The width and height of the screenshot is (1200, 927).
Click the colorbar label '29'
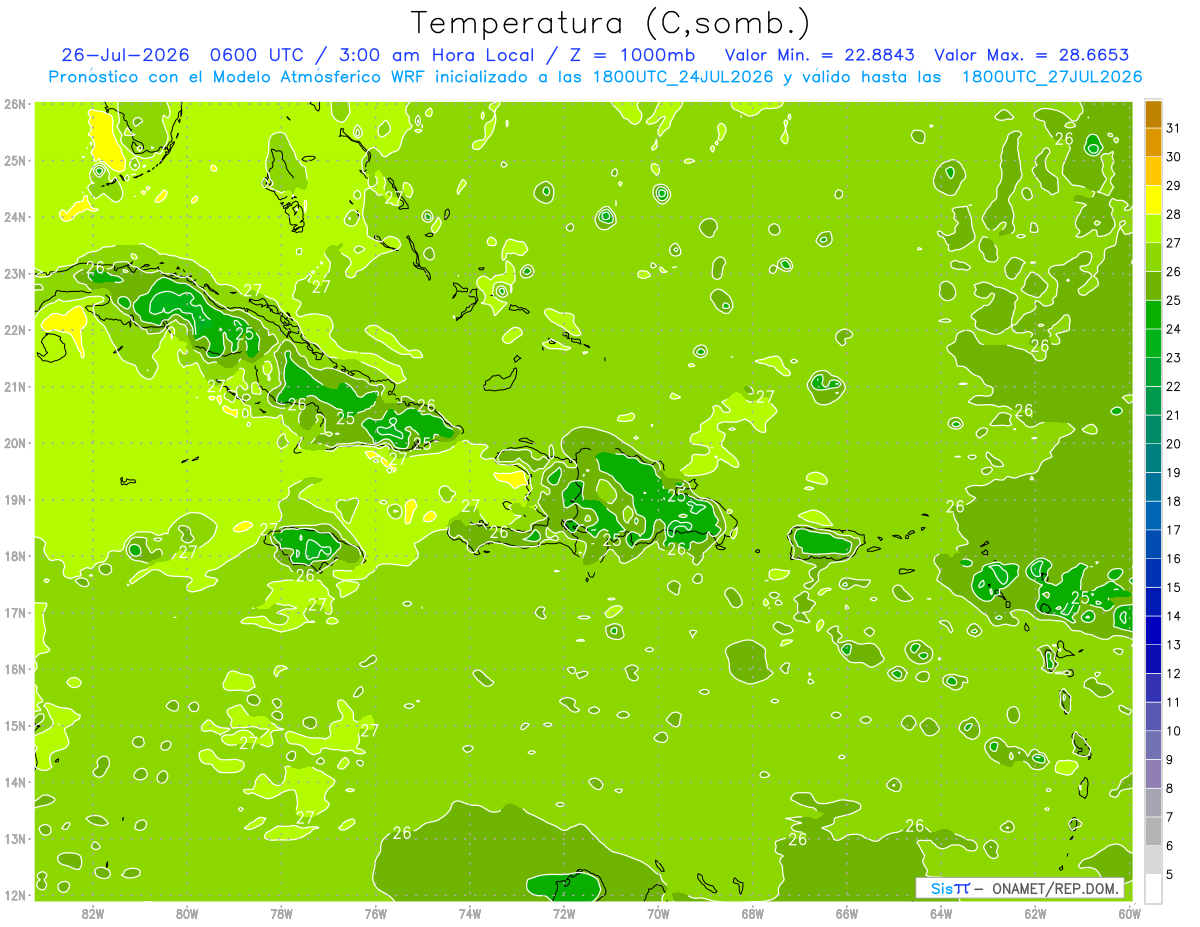(x=1174, y=186)
